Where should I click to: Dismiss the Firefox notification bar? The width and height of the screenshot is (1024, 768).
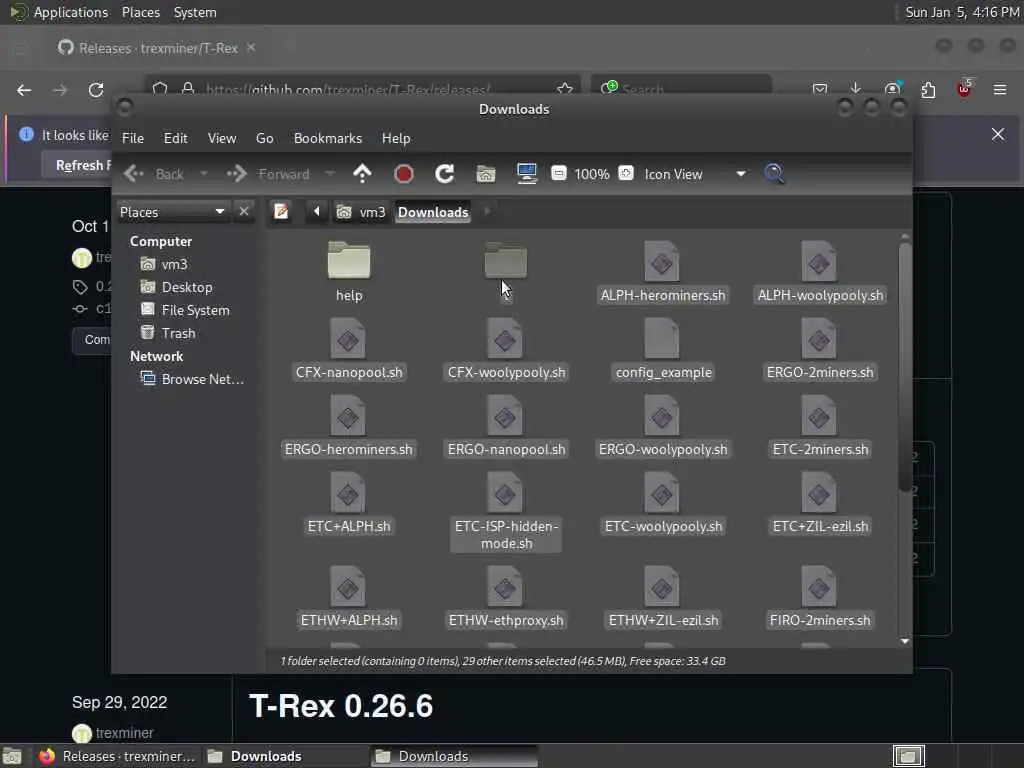(x=997, y=135)
